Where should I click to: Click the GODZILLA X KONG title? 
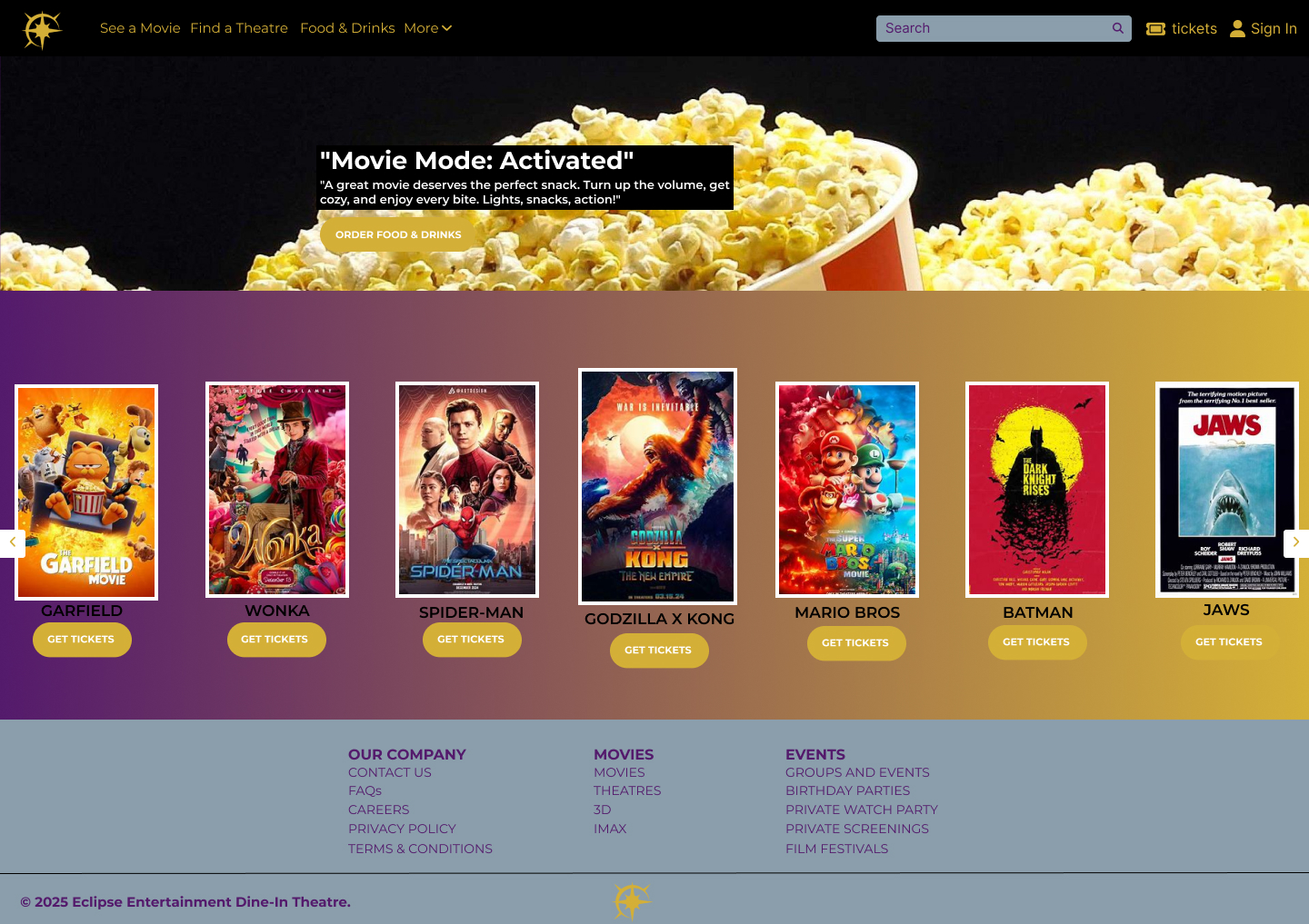point(659,619)
